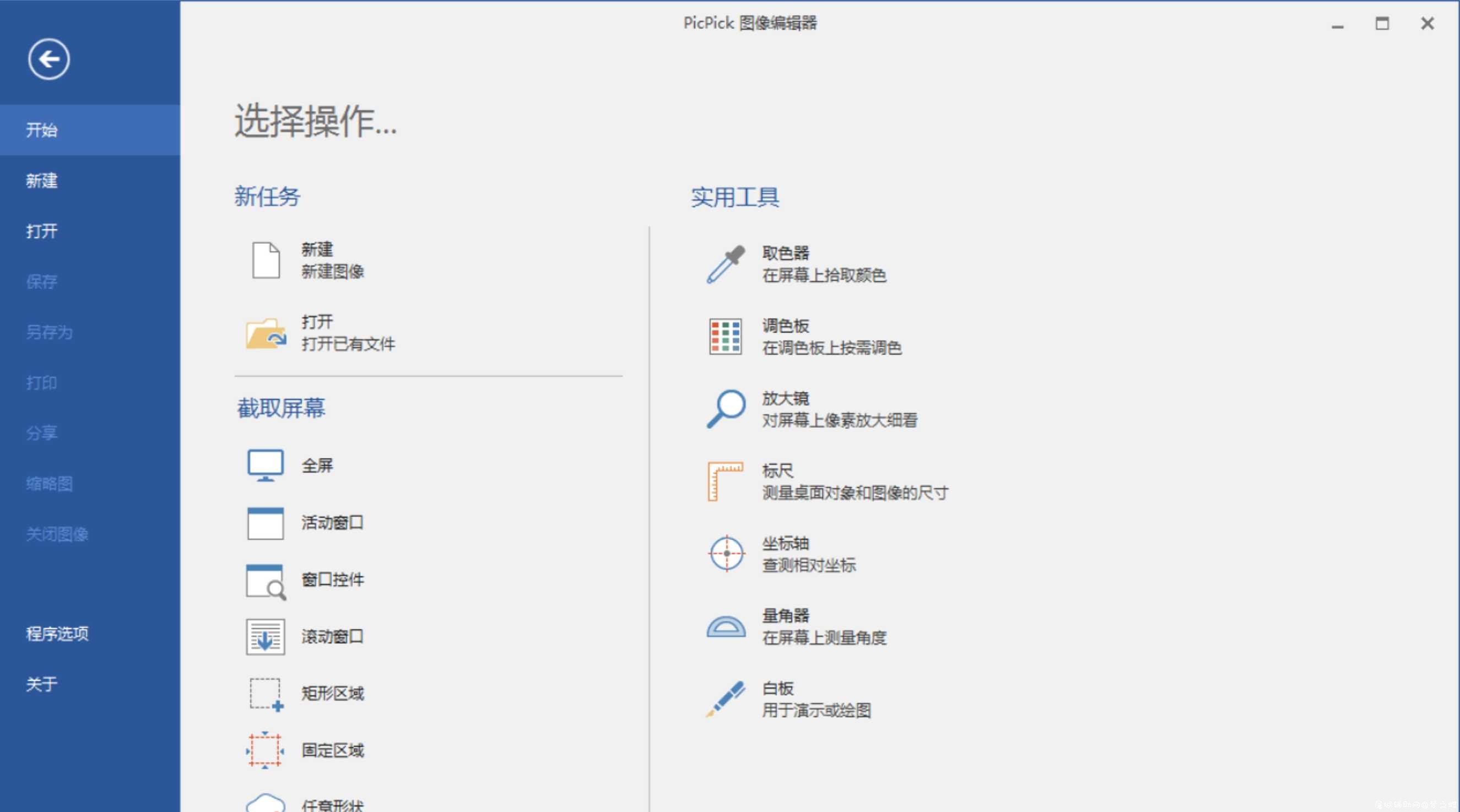Click the Ruler (标尺) icon
This screenshot has height=812, width=1460.
[725, 481]
